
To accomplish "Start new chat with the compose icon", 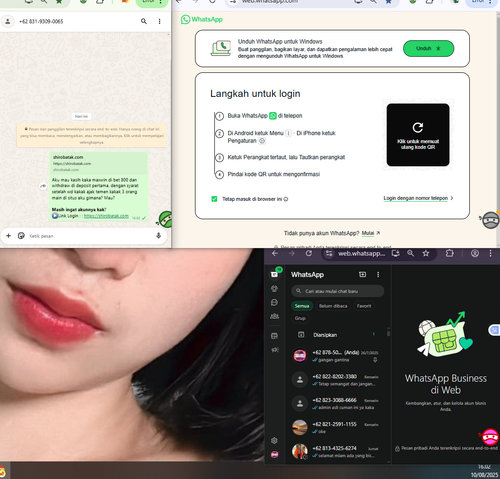I will [x=362, y=274].
